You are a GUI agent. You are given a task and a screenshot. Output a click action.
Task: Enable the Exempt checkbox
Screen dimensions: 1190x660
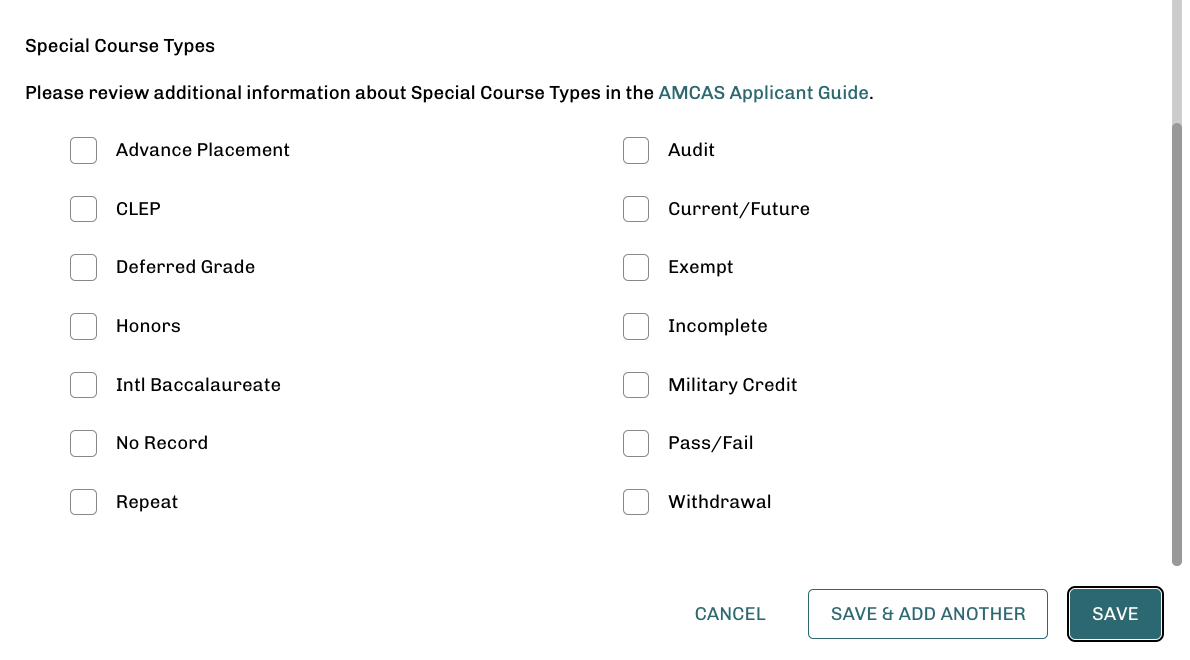636,267
